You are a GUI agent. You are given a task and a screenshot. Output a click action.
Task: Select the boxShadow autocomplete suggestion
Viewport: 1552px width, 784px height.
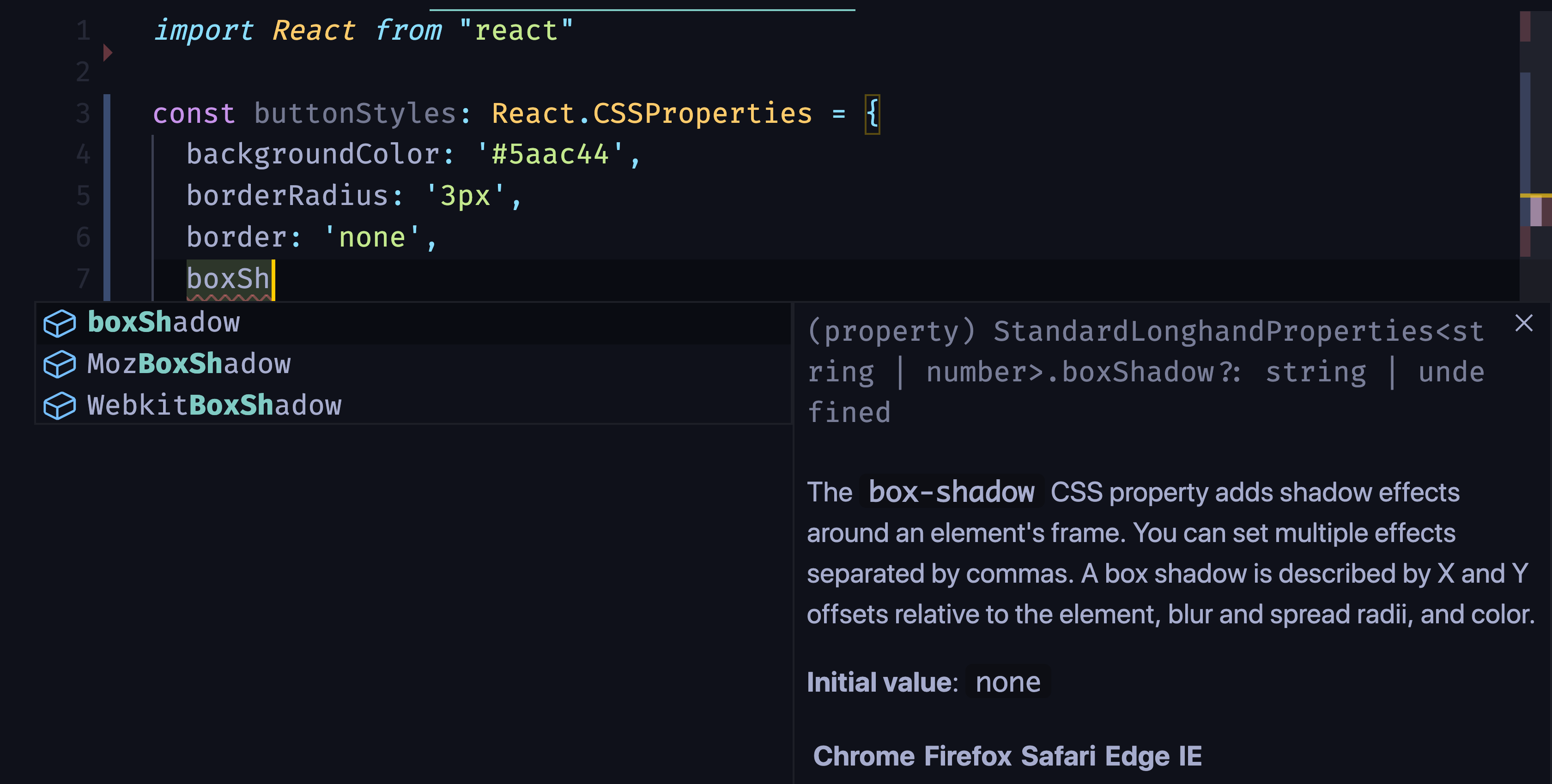tap(413, 323)
